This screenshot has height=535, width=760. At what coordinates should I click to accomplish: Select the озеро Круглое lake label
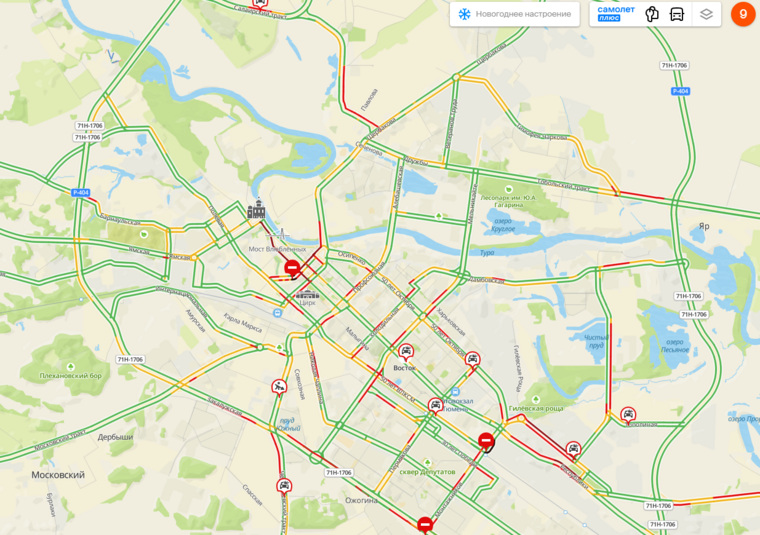tap(503, 224)
